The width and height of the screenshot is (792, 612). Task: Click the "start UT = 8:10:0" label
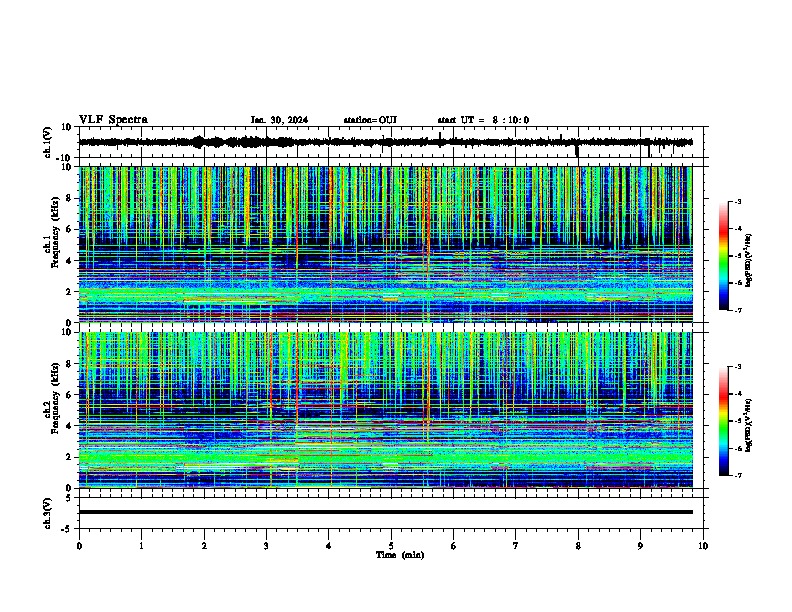click(483, 120)
